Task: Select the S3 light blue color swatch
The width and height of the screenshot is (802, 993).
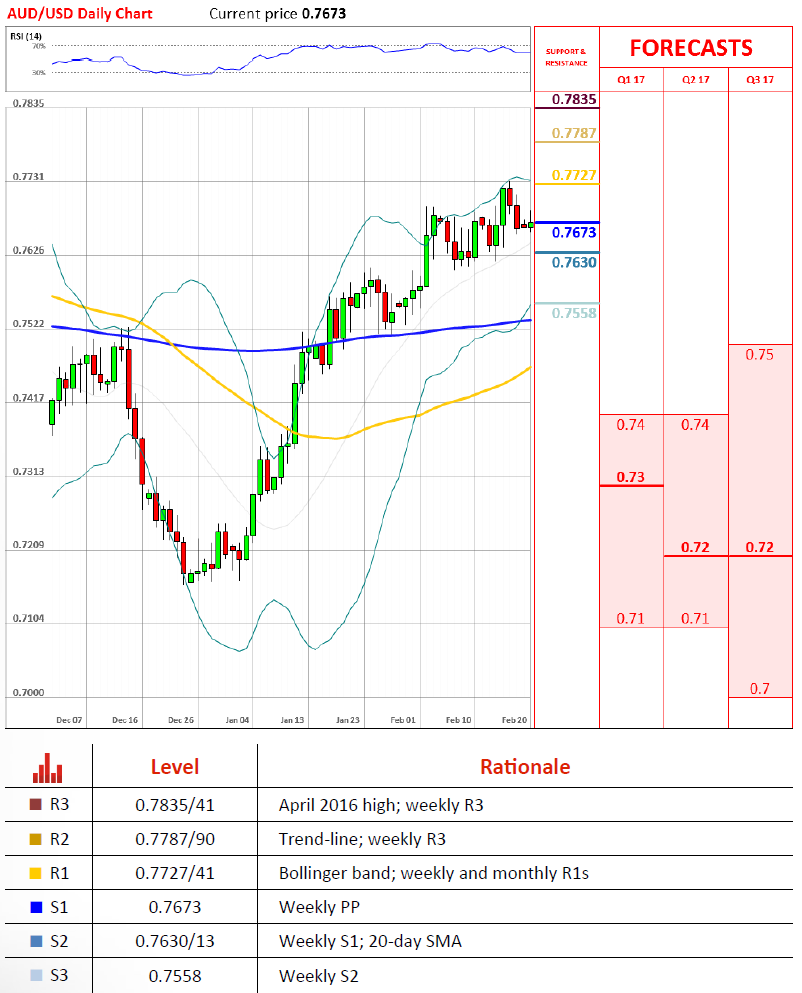Action: click(x=36, y=975)
